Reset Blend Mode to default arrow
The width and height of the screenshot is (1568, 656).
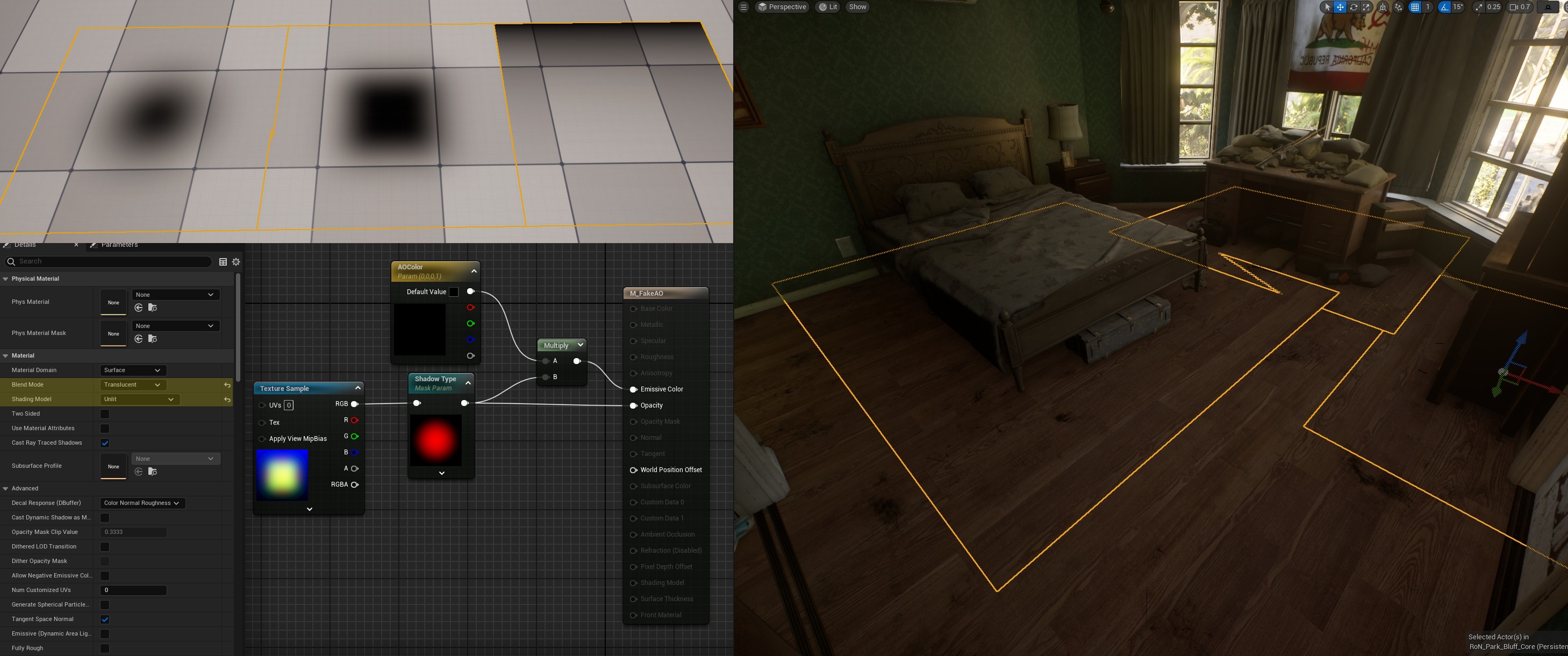click(x=227, y=385)
